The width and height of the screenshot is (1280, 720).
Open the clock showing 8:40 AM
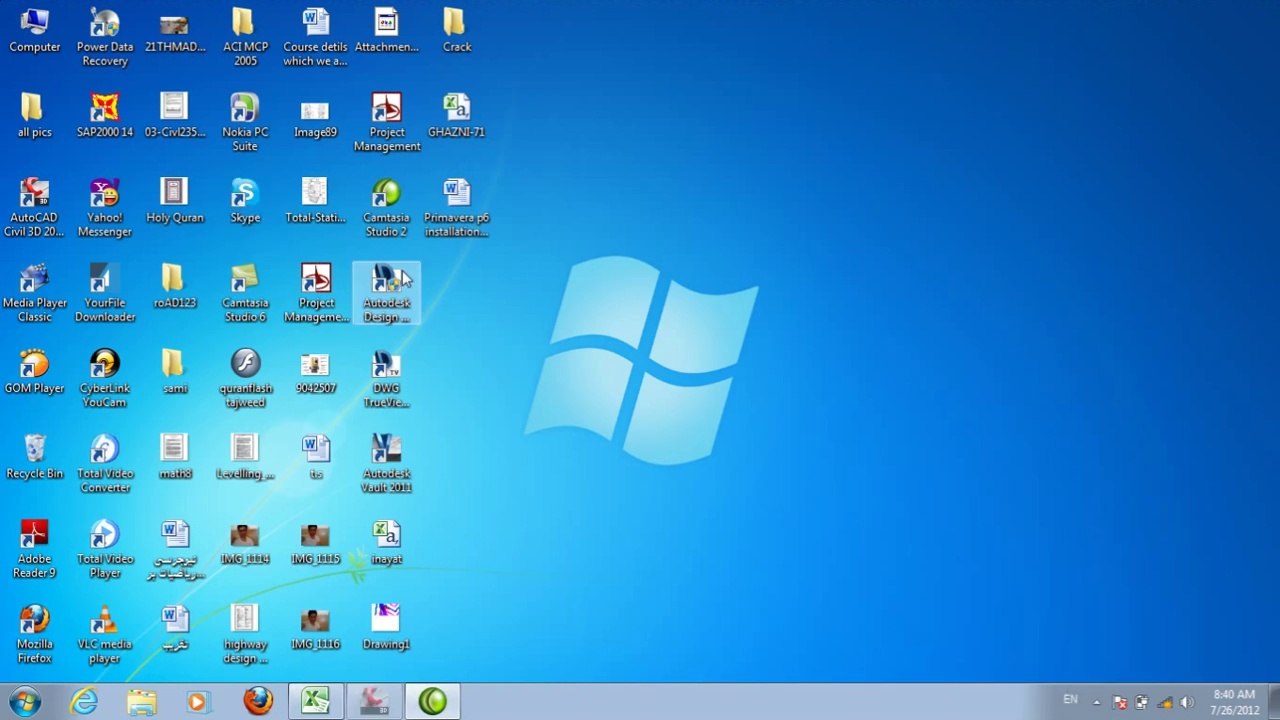click(x=1234, y=702)
